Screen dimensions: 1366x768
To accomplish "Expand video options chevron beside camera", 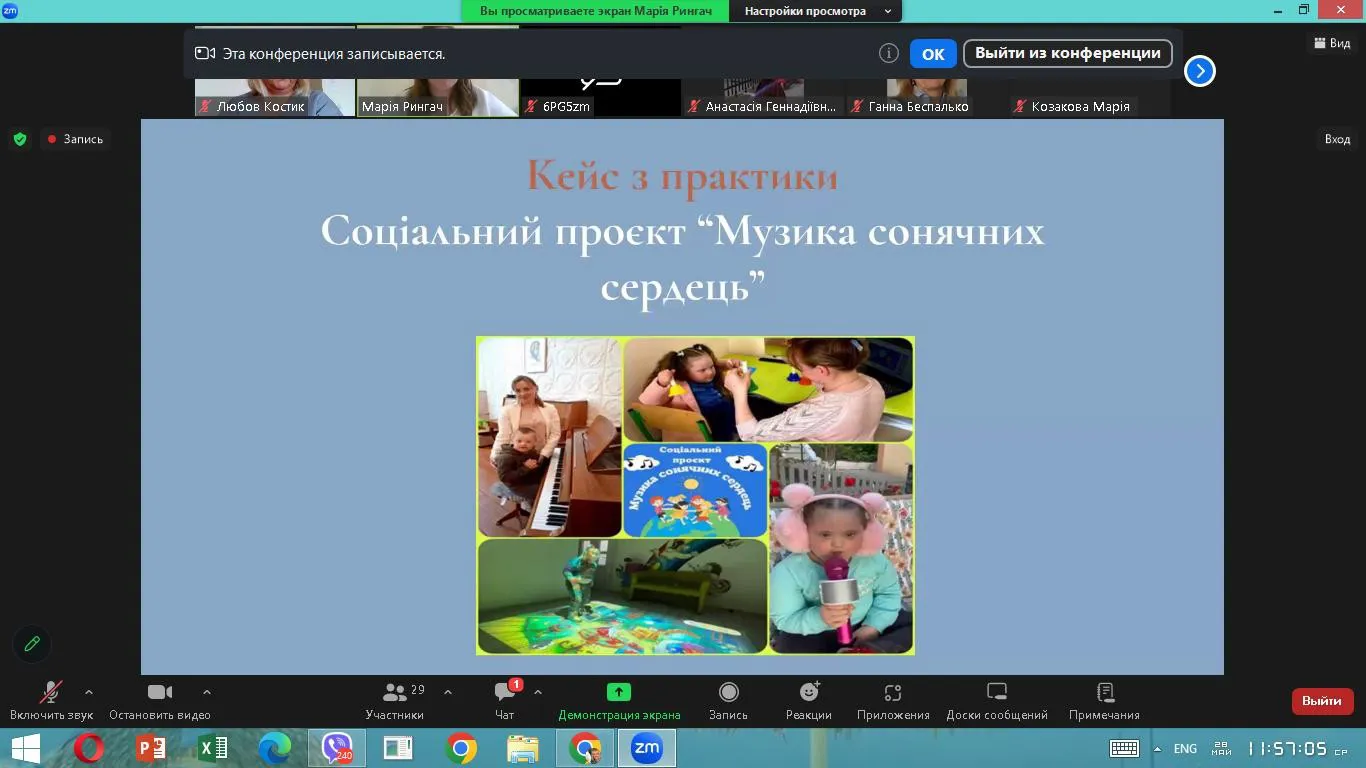I will click(x=207, y=692).
